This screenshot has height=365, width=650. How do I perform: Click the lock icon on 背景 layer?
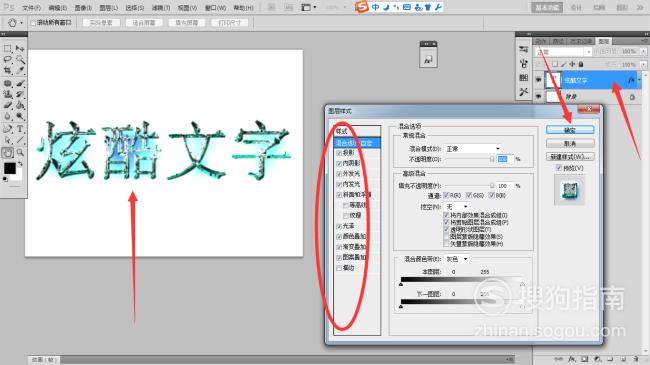[x=632, y=97]
